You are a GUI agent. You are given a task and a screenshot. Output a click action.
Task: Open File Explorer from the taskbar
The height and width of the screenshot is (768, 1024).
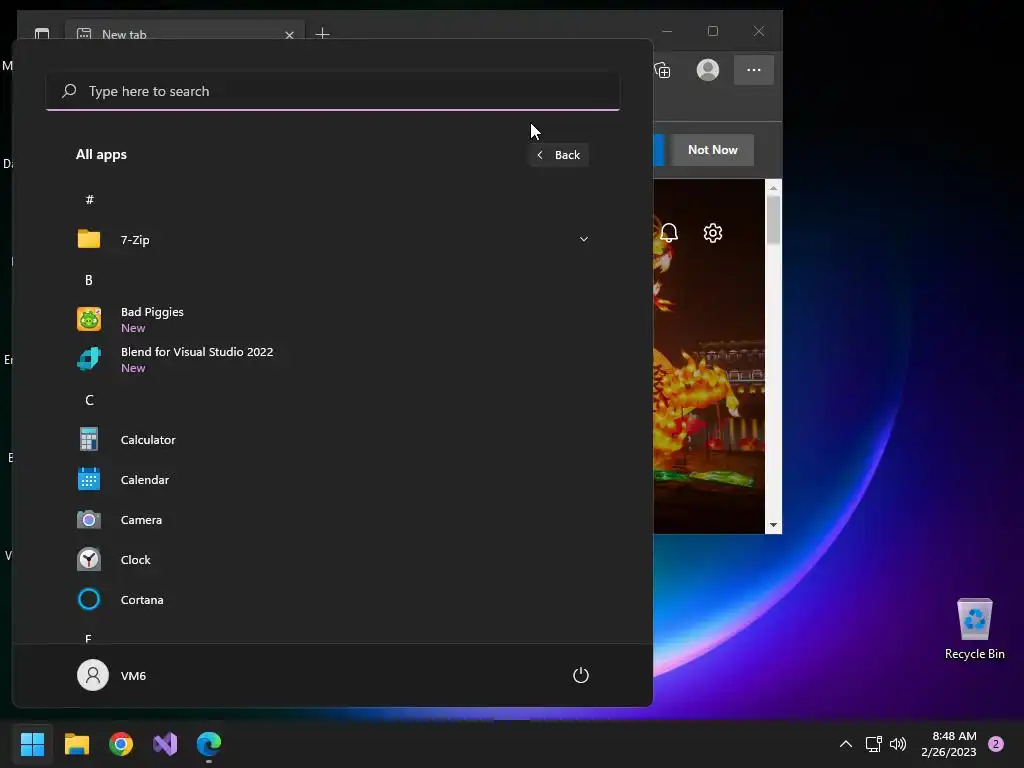click(76, 743)
